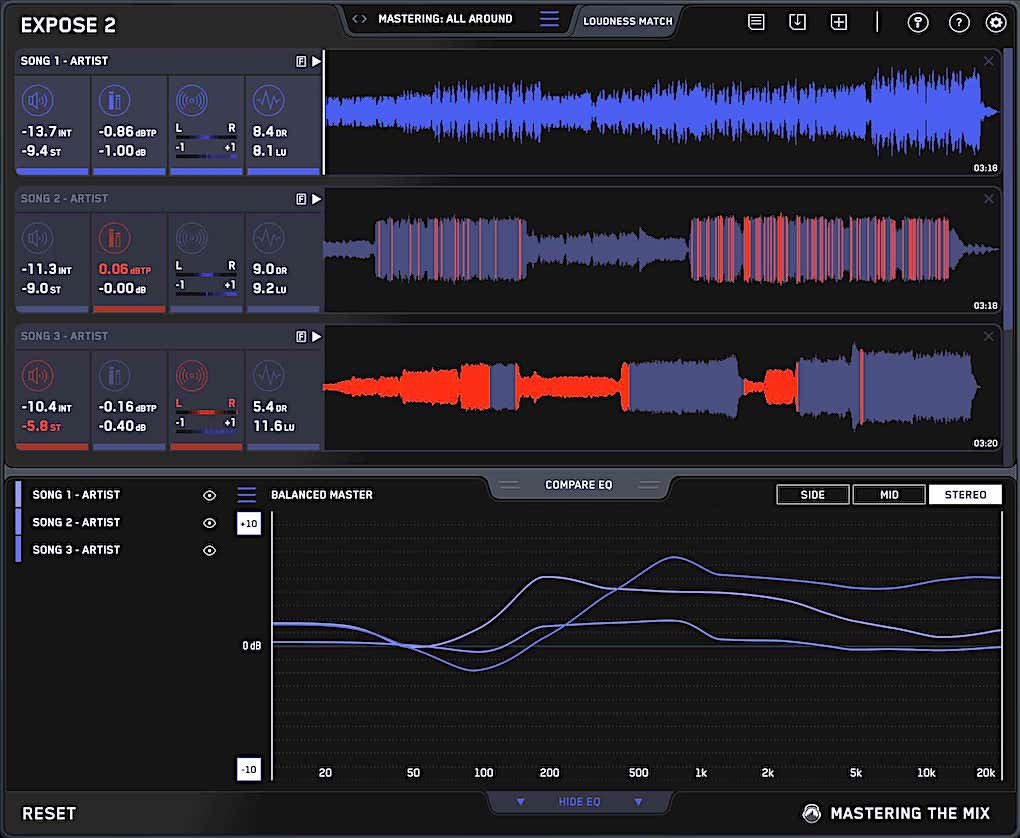Open the notes list icon in top bar

tap(756, 22)
